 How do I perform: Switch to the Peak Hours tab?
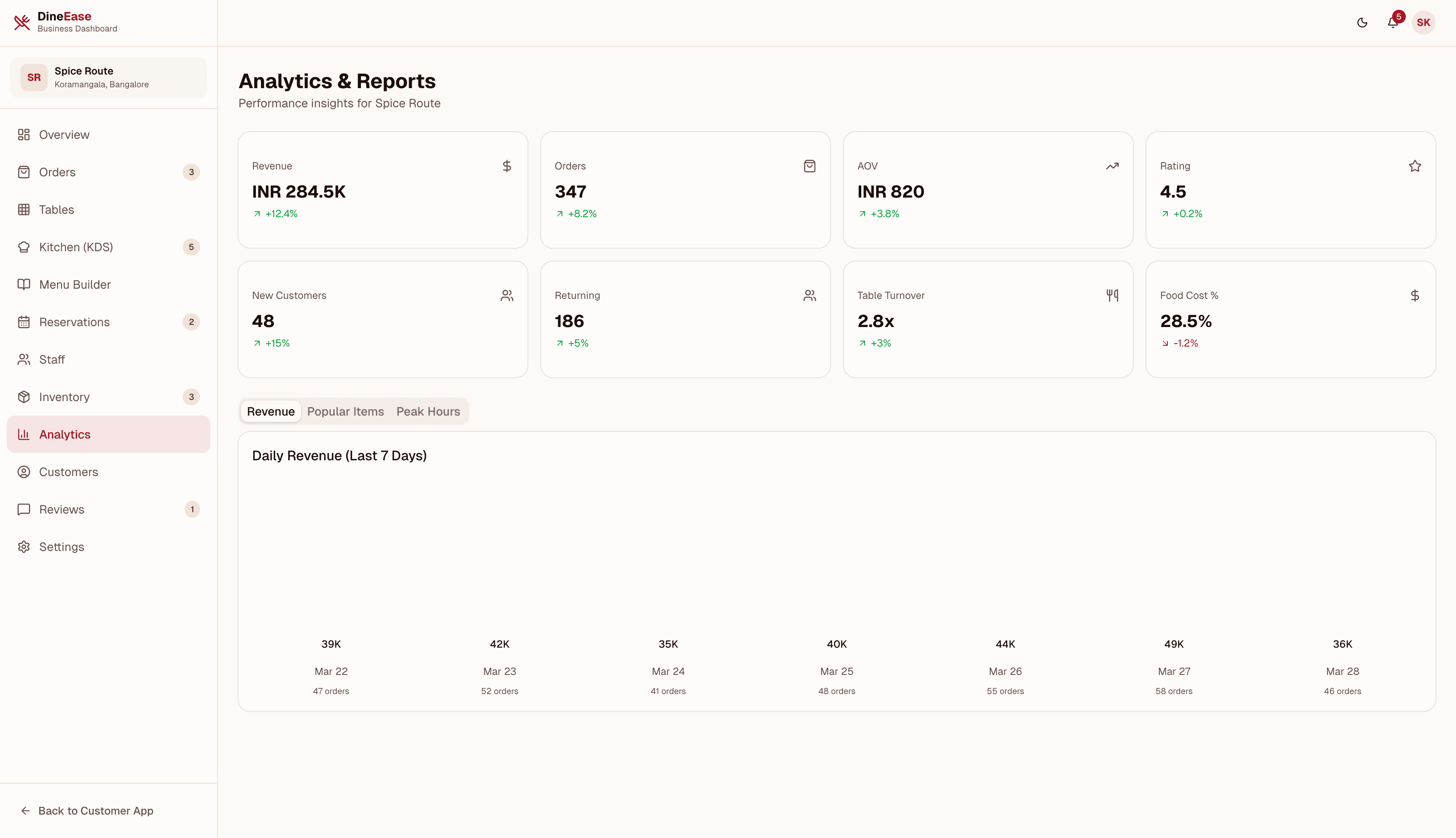tap(428, 411)
